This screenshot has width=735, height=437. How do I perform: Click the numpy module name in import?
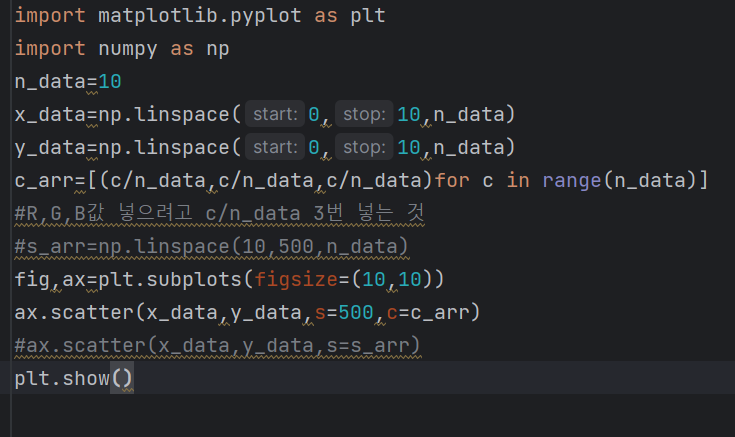point(128,49)
